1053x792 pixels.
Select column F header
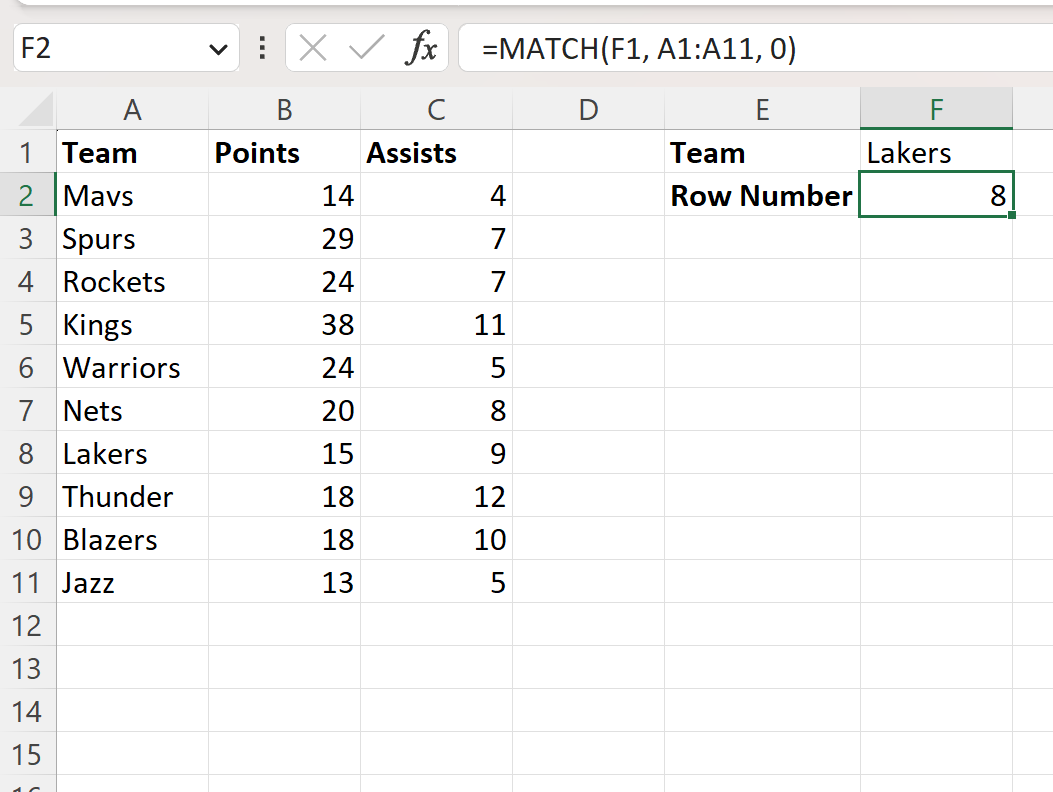click(936, 109)
